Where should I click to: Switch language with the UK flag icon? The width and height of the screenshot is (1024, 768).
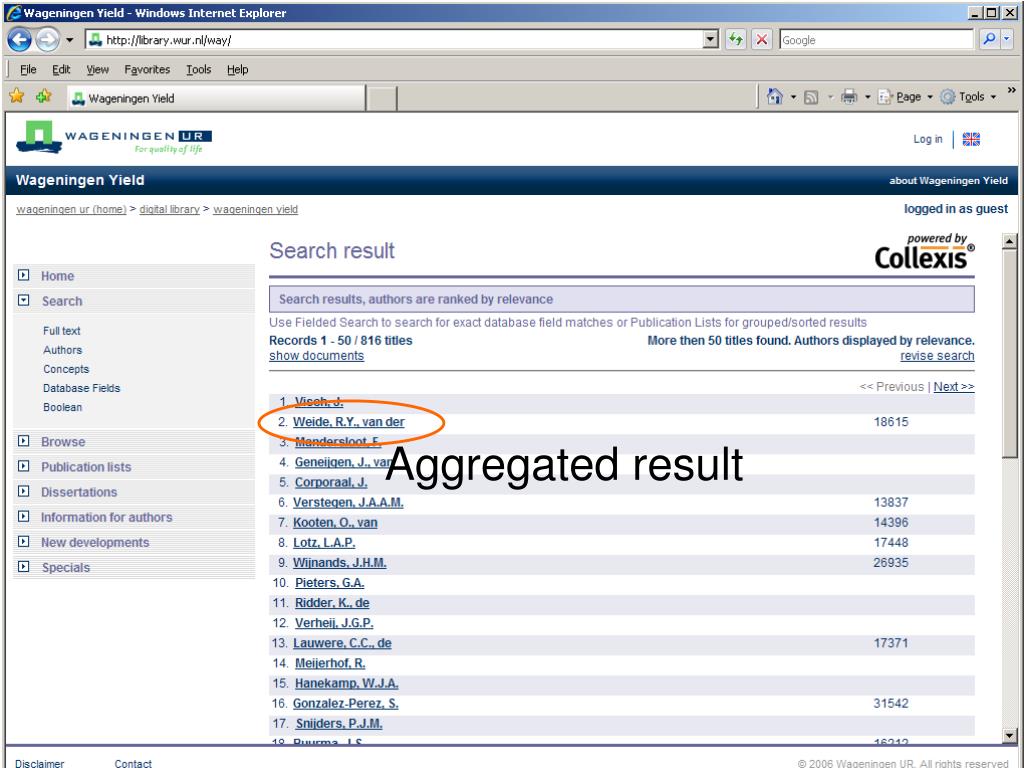tap(971, 139)
